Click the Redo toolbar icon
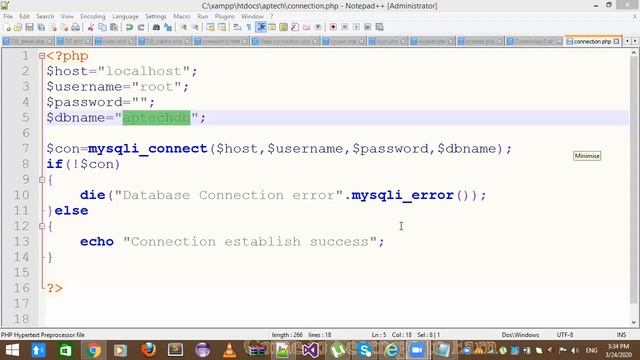This screenshot has height=360, width=640. click(141, 27)
